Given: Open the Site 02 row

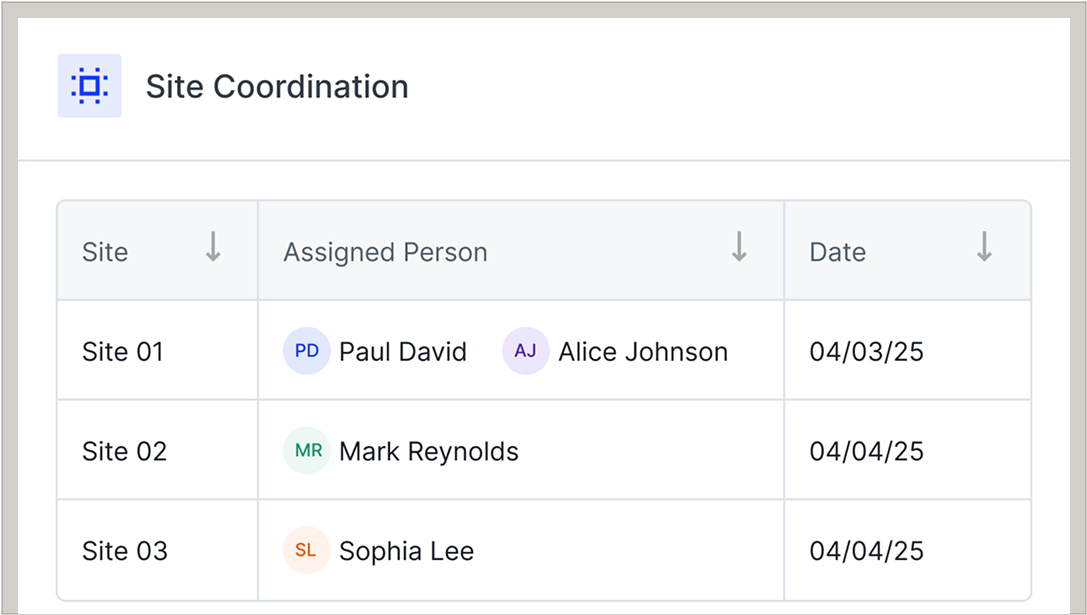Looking at the screenshot, I should coord(124,452).
